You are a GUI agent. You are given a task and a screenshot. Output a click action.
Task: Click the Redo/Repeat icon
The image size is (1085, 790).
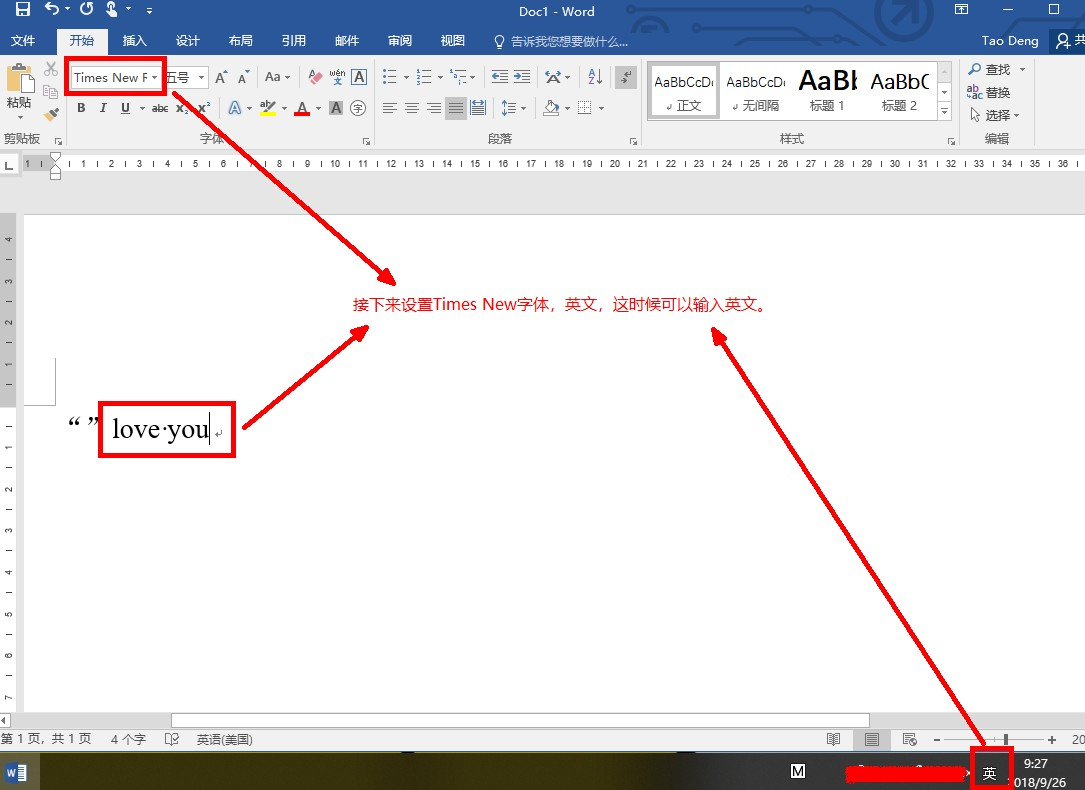click(86, 9)
